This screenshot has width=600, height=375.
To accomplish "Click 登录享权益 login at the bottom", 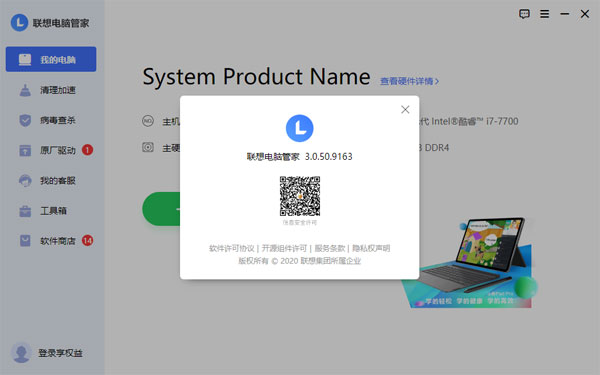I will point(60,353).
